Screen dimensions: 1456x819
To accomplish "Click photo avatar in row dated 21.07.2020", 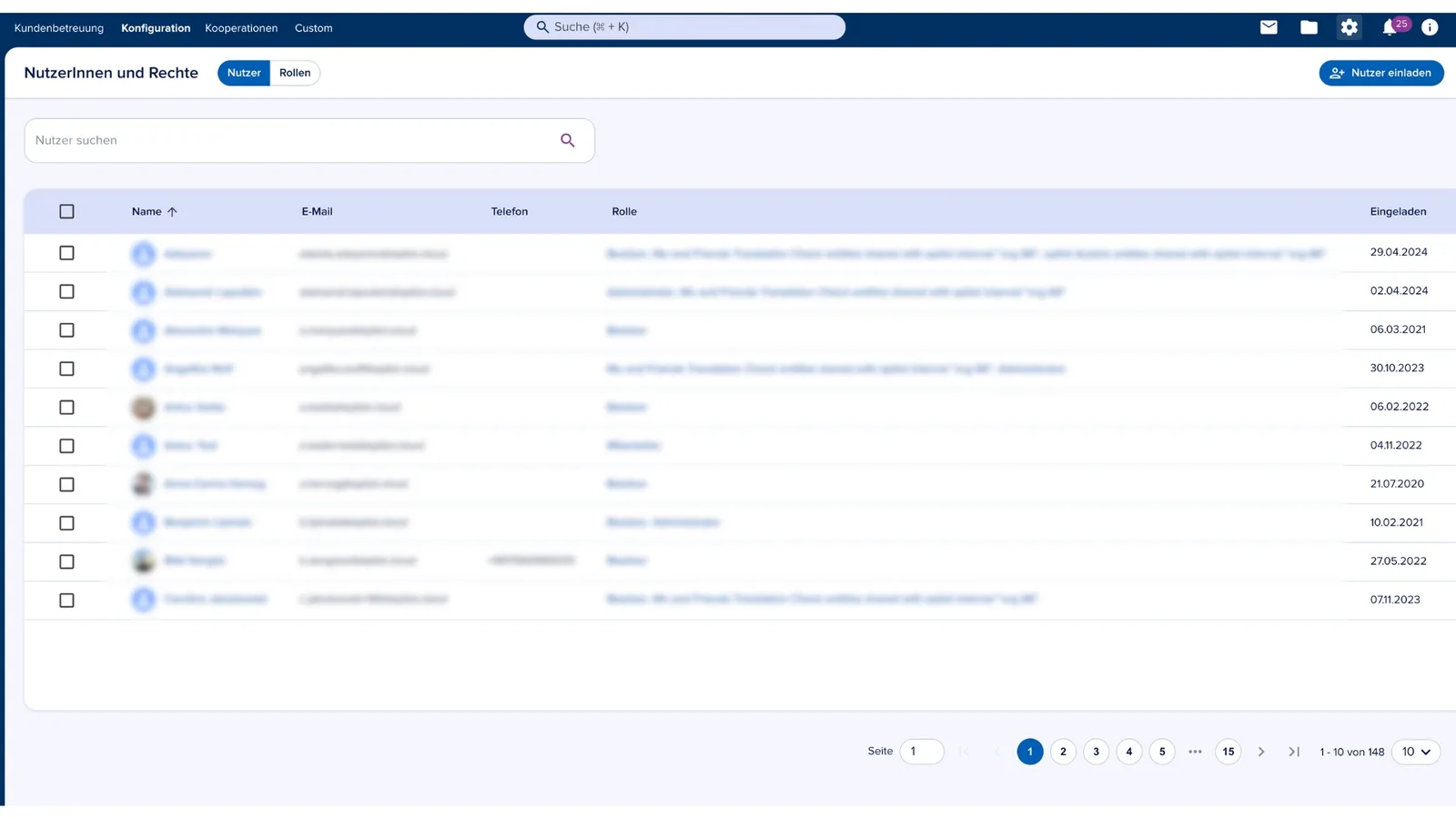I will 143,484.
